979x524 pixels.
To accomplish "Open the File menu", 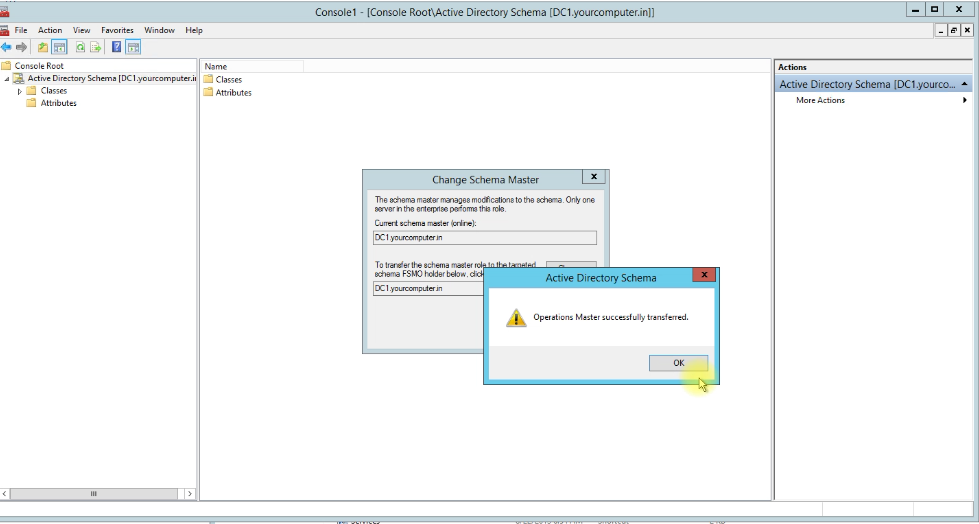I will (21, 30).
